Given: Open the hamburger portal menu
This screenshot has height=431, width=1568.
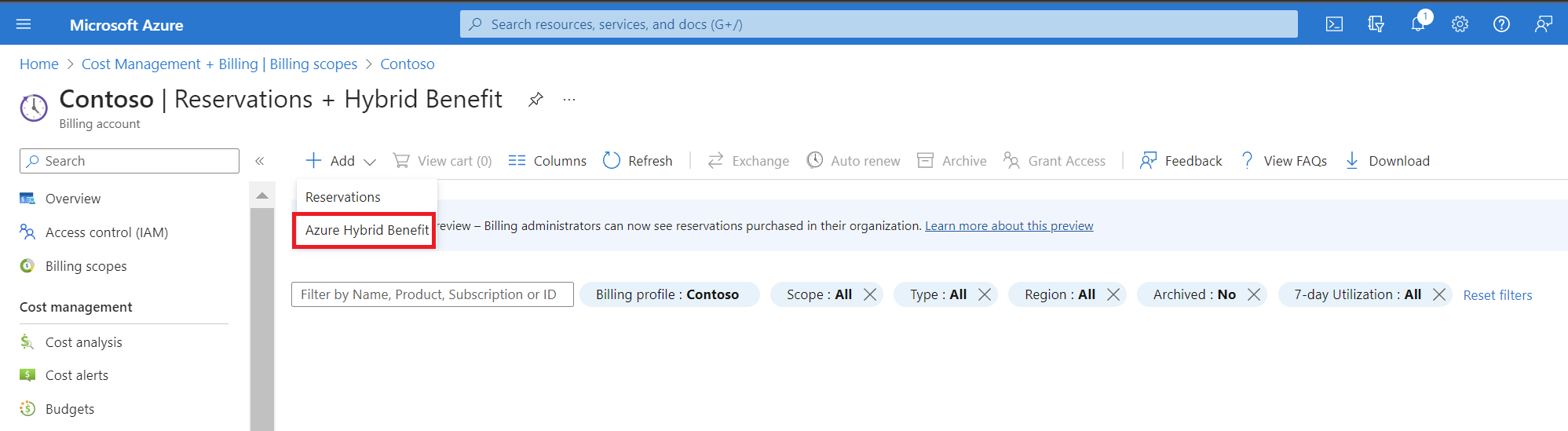Looking at the screenshot, I should (24, 24).
